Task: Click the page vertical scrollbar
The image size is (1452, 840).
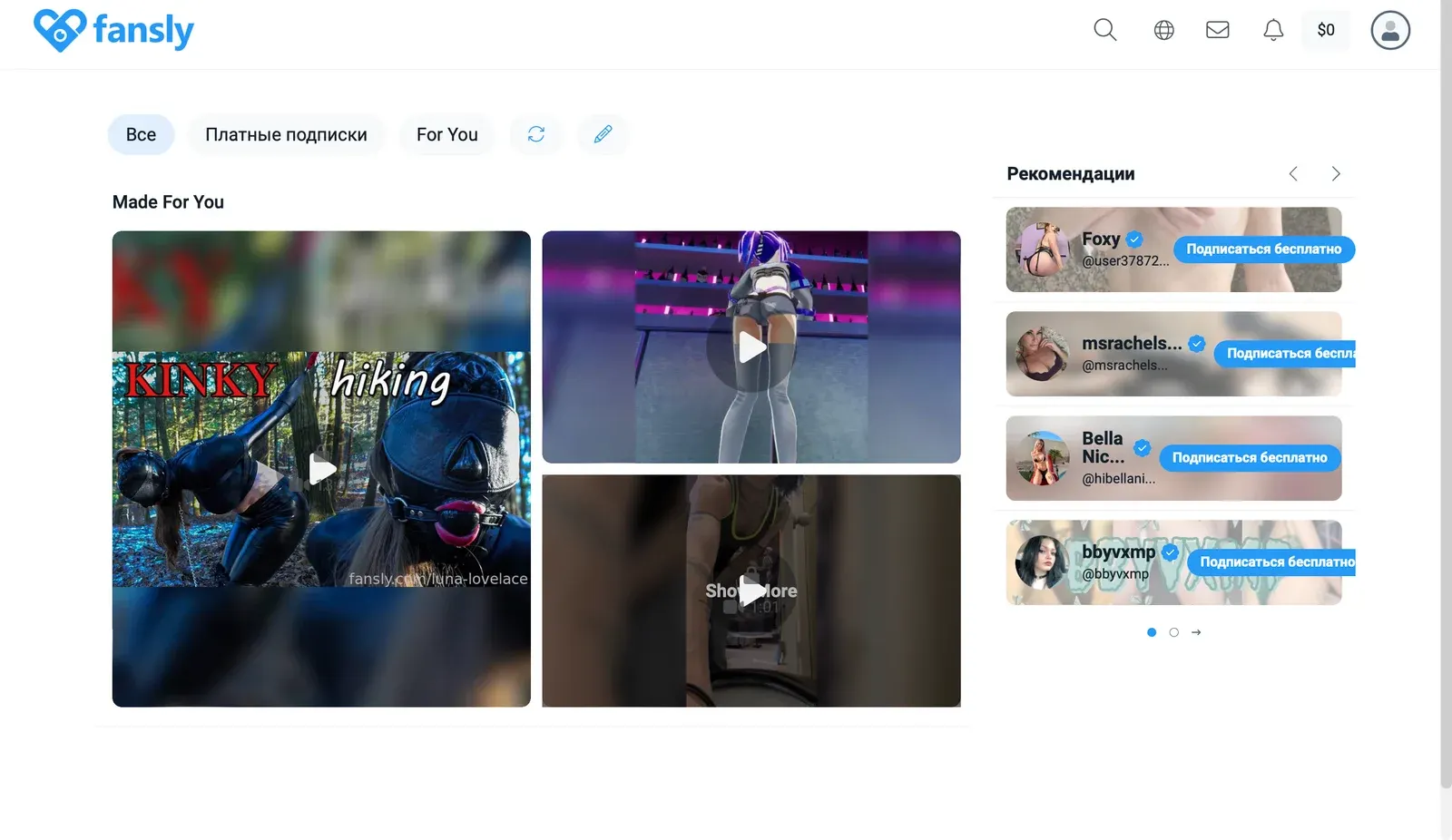Action: [1446, 395]
